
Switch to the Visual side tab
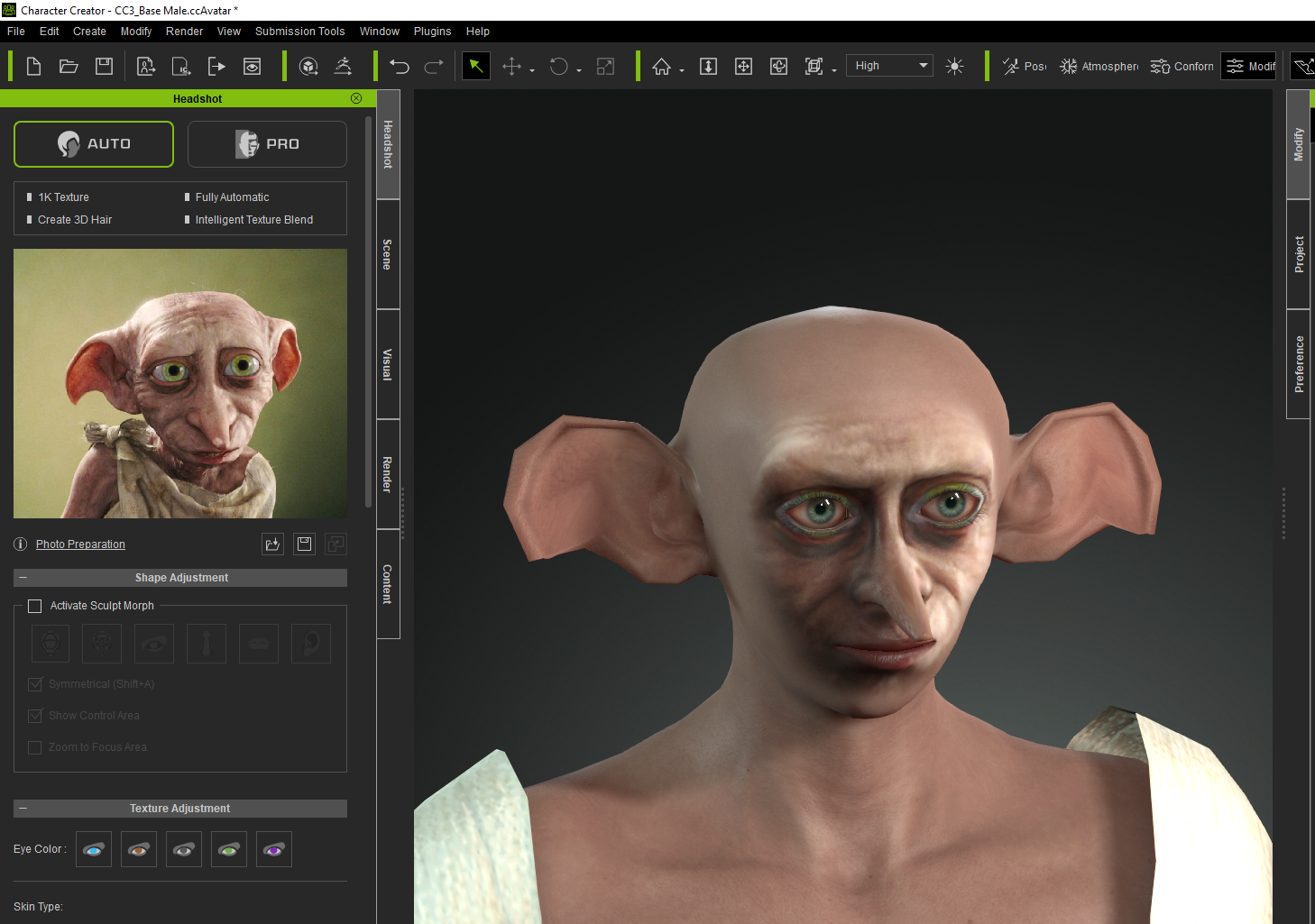coord(388,364)
